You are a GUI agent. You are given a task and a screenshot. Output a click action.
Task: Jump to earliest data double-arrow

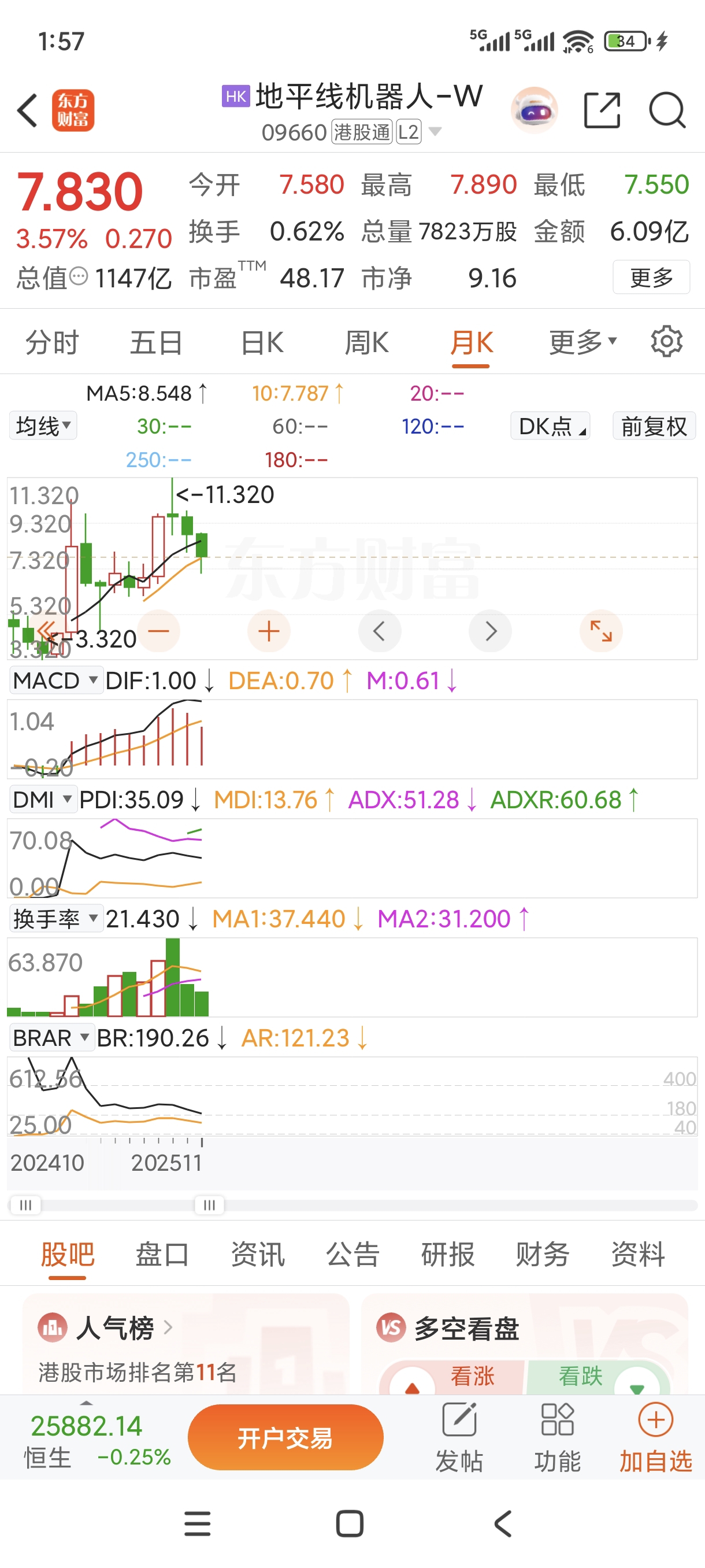click(x=48, y=631)
